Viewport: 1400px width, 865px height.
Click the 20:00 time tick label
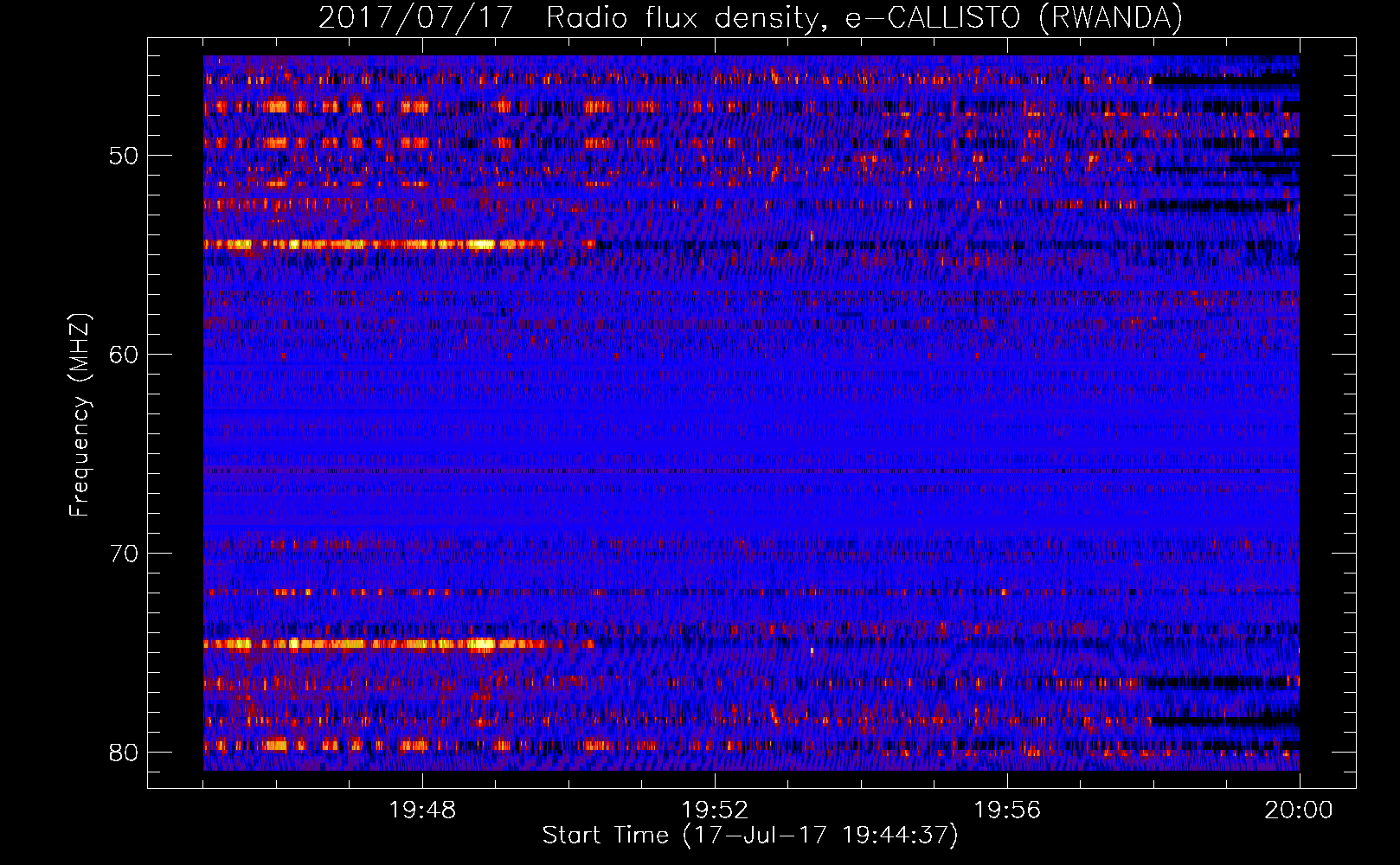click(1299, 811)
